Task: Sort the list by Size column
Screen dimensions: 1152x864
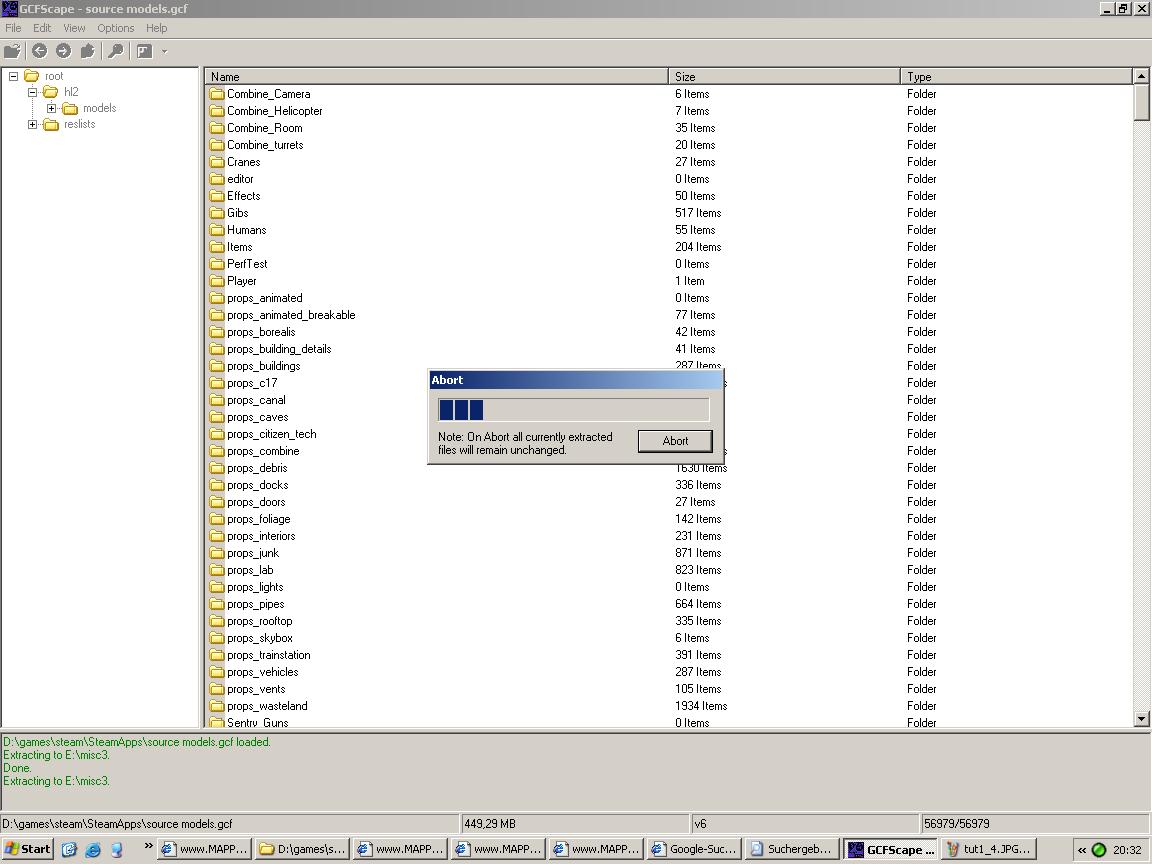Action: (x=784, y=76)
